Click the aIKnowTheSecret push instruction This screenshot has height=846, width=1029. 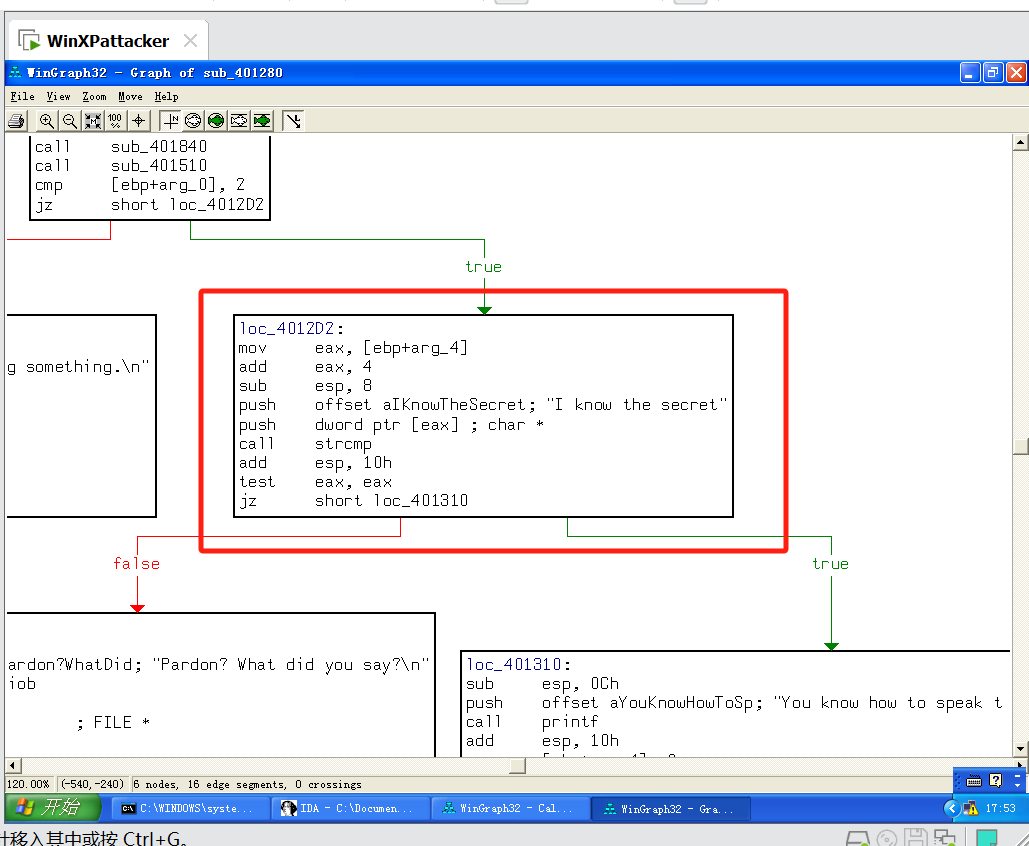pos(482,405)
